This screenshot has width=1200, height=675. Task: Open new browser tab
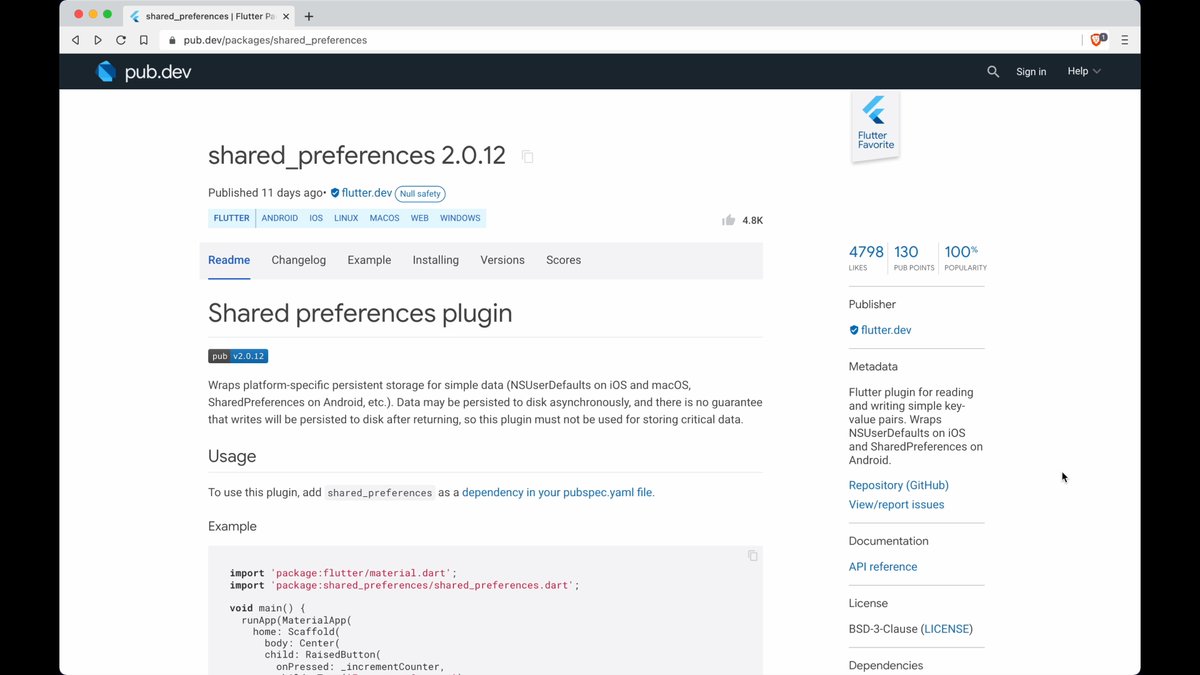pos(309,16)
